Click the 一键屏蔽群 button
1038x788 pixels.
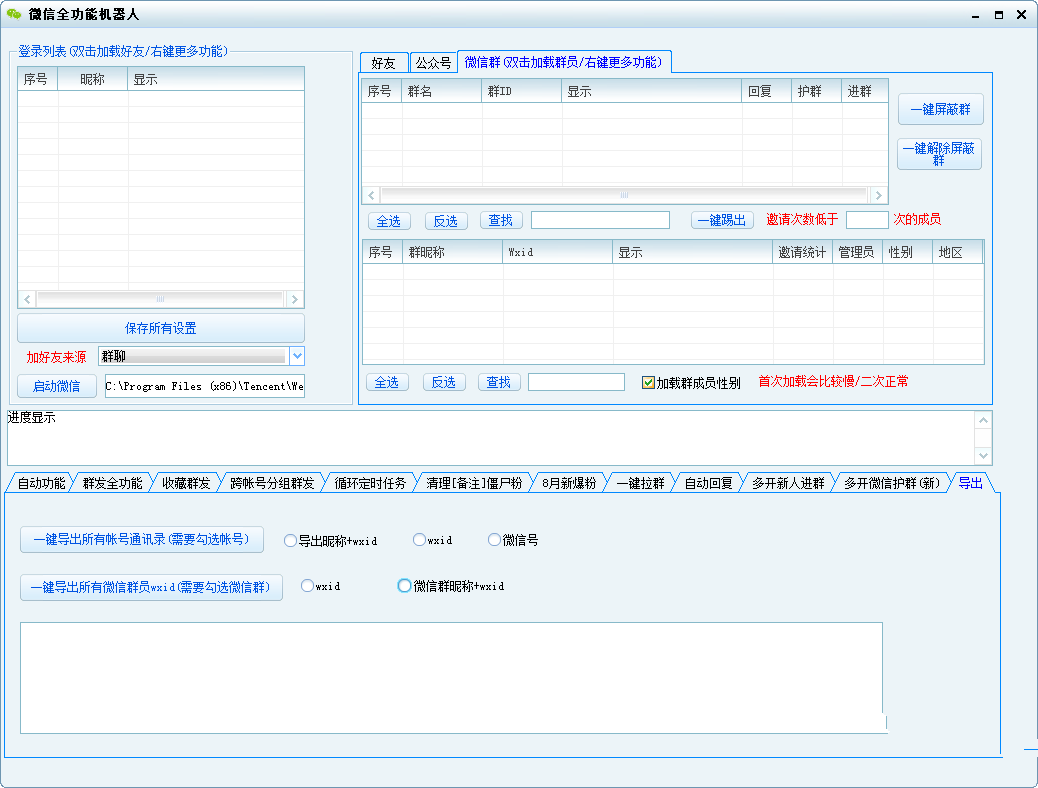coord(941,109)
